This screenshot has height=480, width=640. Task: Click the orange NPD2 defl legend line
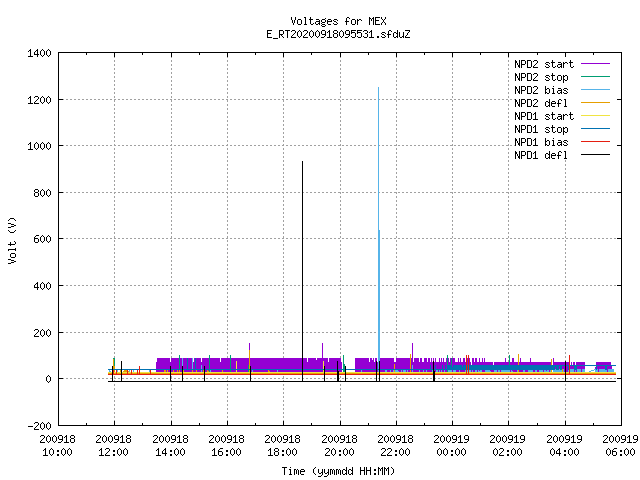pos(595,102)
